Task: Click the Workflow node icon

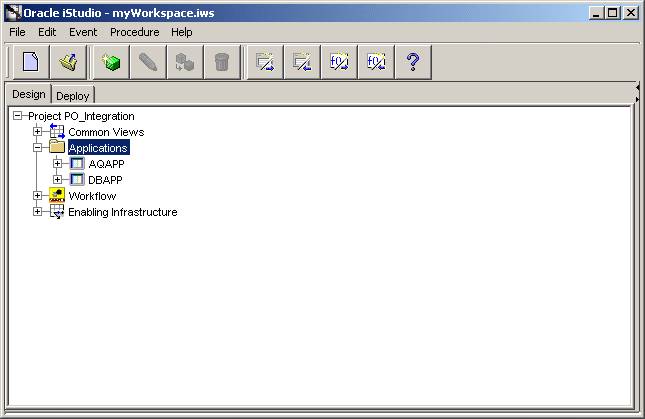Action: (57, 195)
